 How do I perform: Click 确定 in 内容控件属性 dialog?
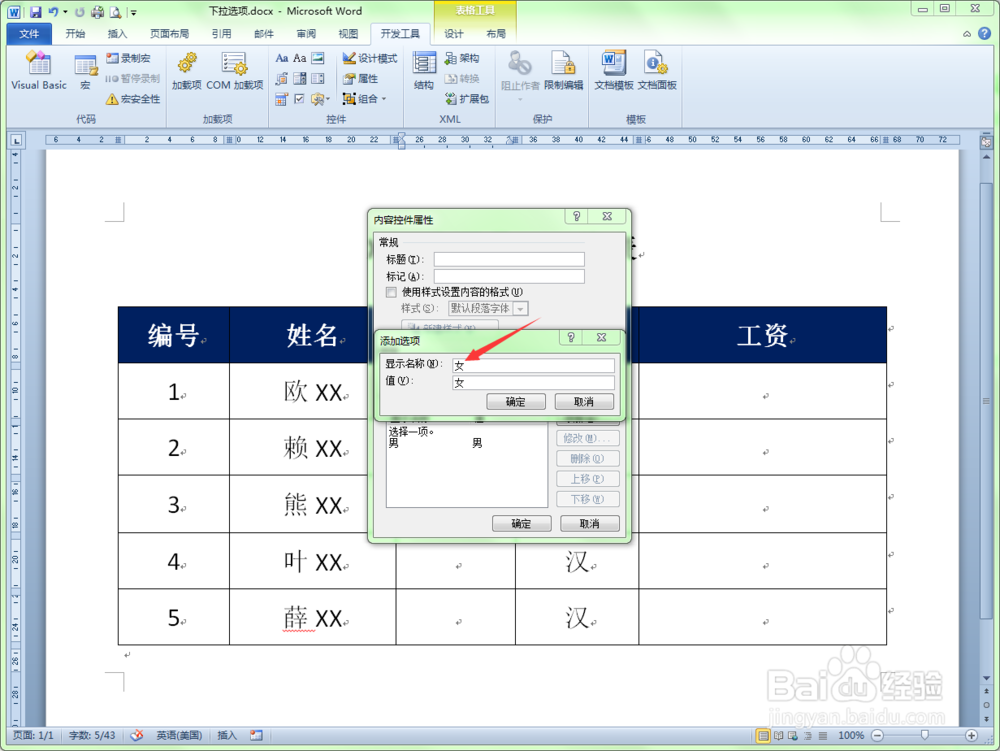coord(521,523)
